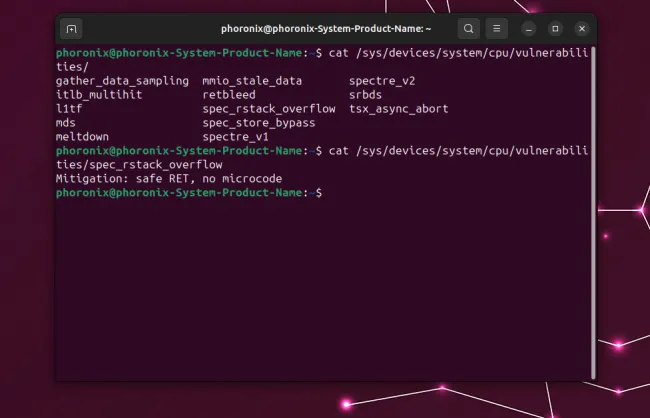Click the spec_store_bypass entry
Viewport: 650px width, 418px height.
tap(258, 122)
